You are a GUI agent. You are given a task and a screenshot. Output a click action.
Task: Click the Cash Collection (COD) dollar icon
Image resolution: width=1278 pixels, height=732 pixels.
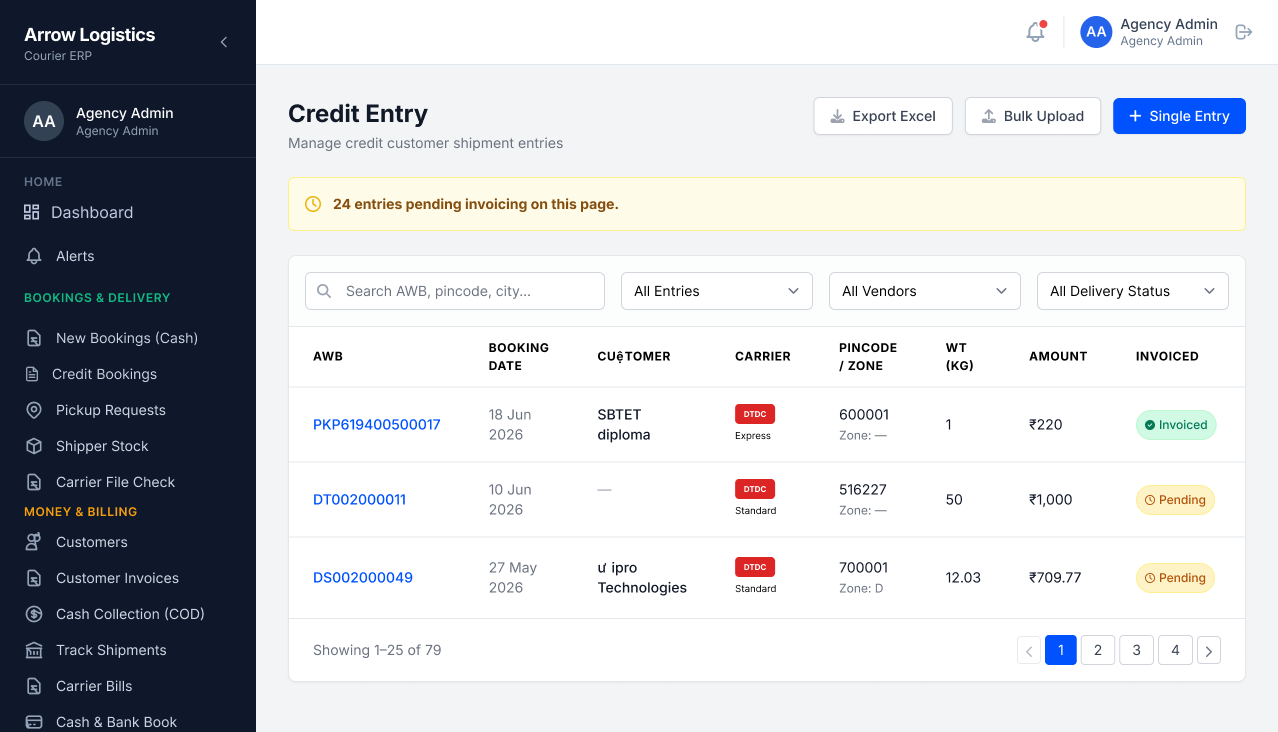(x=34, y=614)
